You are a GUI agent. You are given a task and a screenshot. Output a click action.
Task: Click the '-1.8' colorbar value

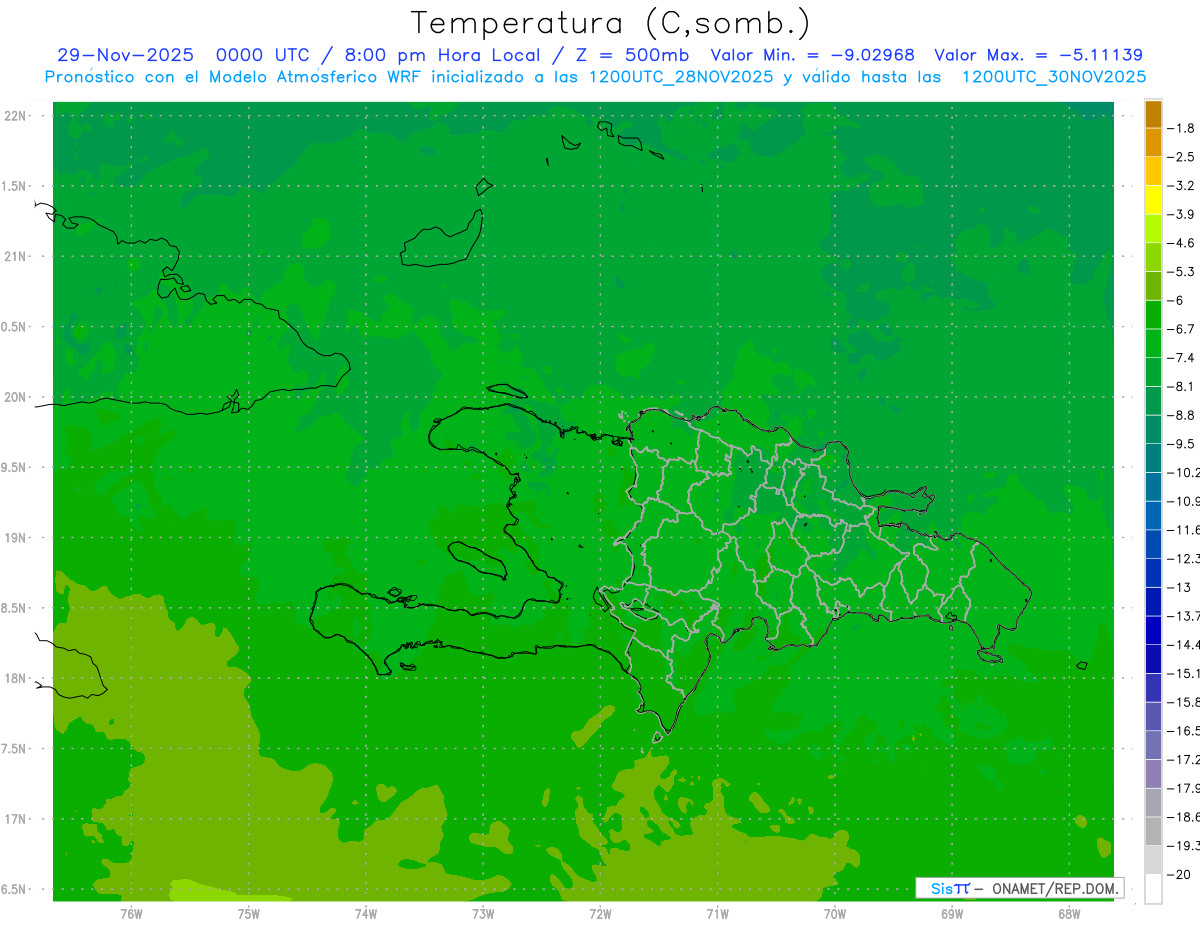point(1182,128)
